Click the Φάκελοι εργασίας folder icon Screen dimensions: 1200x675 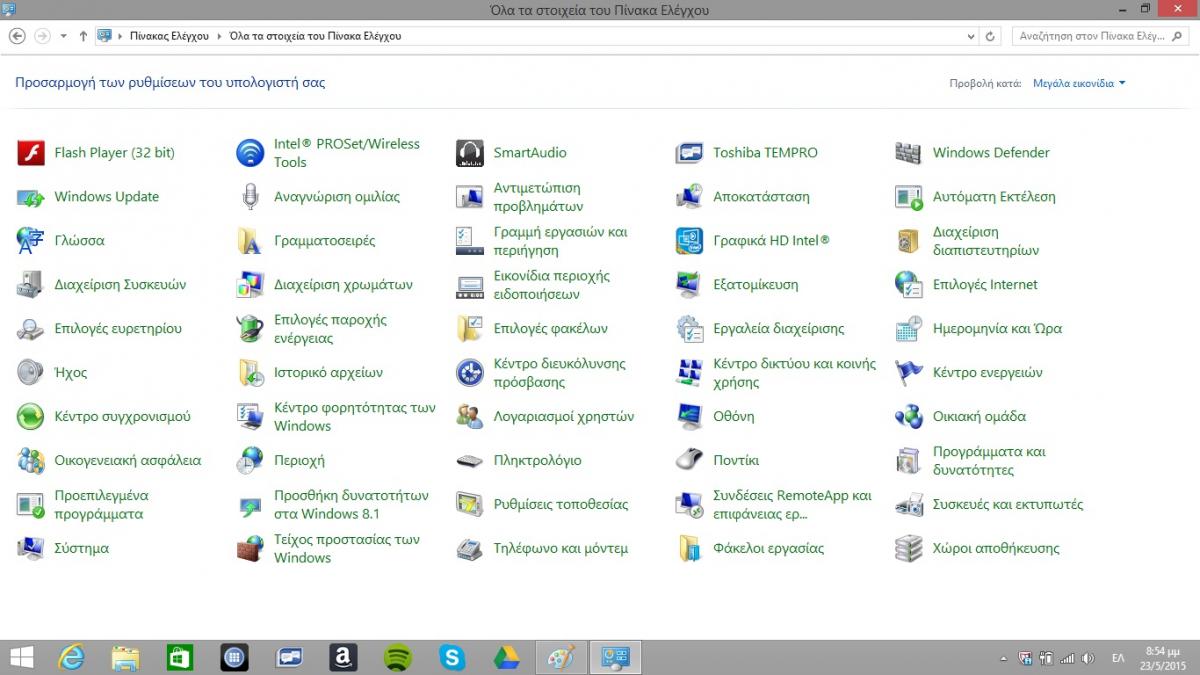690,549
